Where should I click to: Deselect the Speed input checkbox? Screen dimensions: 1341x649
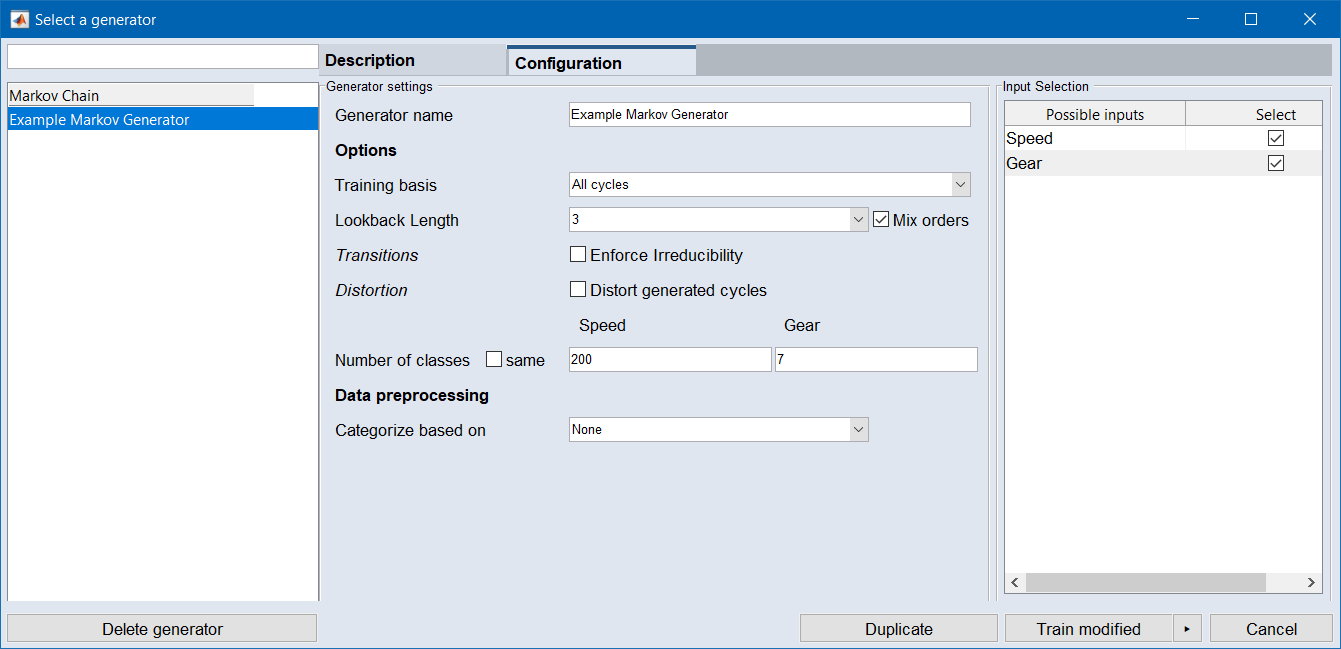tap(1275, 139)
